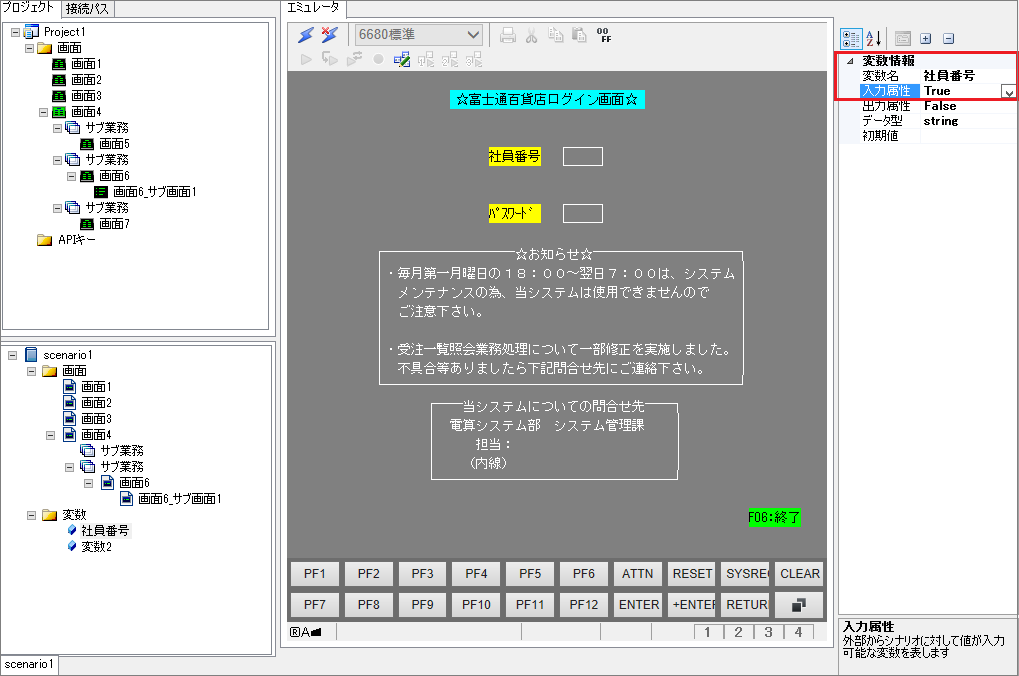Click status bar session number 3
1019x676 pixels.
point(768,632)
